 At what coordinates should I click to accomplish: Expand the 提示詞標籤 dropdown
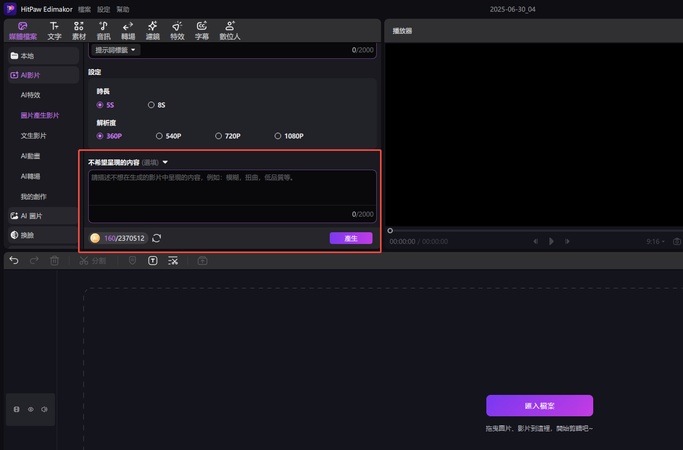coord(116,50)
